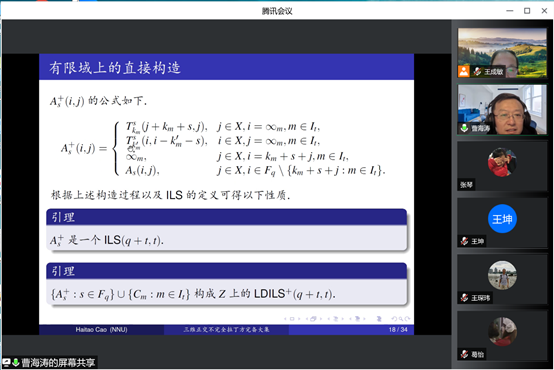554x370 pixels.
Task: Click the beamer next-frame arrow icon
Action: coord(321,319)
